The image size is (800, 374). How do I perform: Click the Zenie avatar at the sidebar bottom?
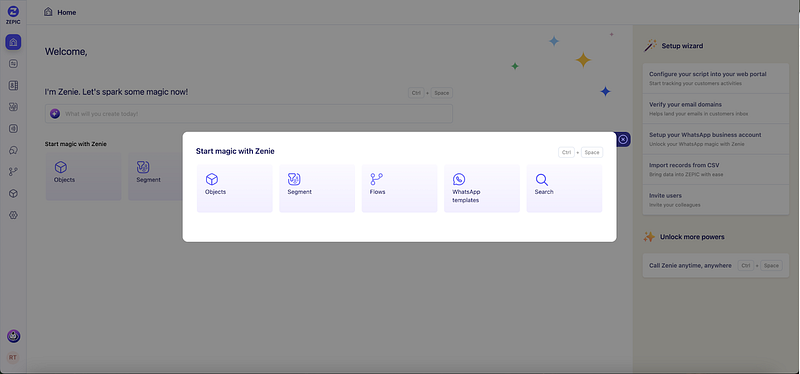coord(13,336)
